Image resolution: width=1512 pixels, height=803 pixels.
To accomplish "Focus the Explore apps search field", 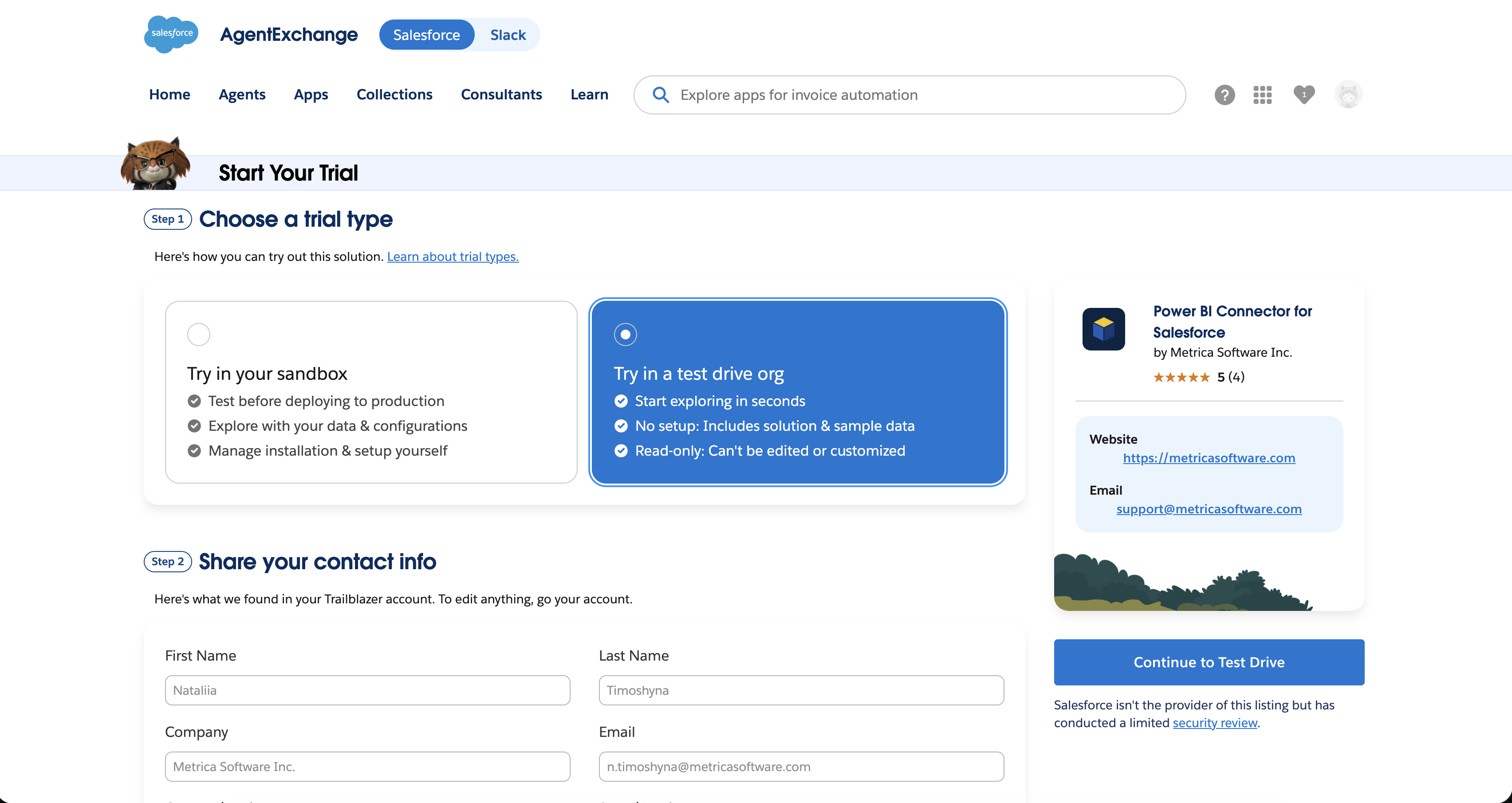I will pyautogui.click(x=910, y=94).
